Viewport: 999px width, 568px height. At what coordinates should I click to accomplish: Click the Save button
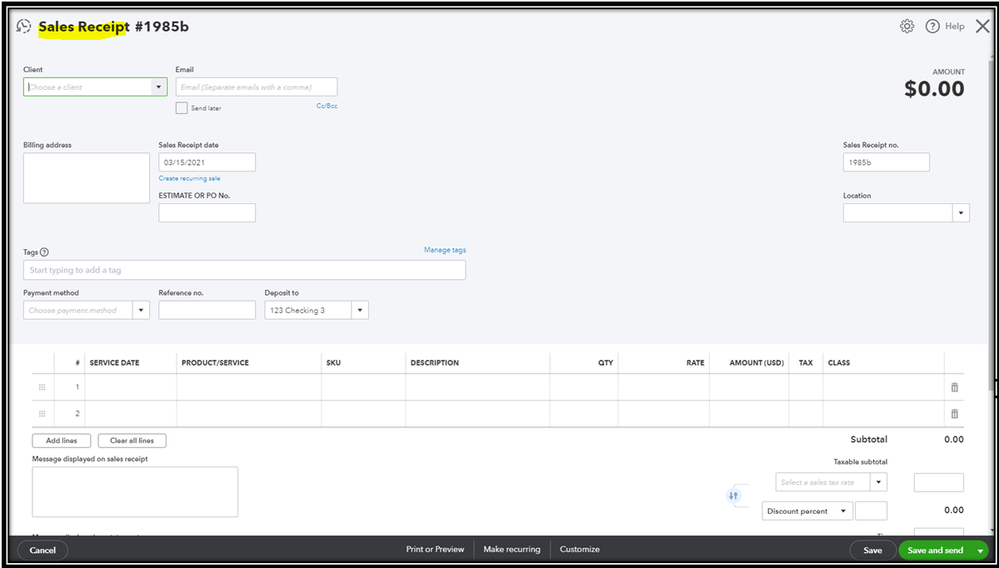coord(872,550)
